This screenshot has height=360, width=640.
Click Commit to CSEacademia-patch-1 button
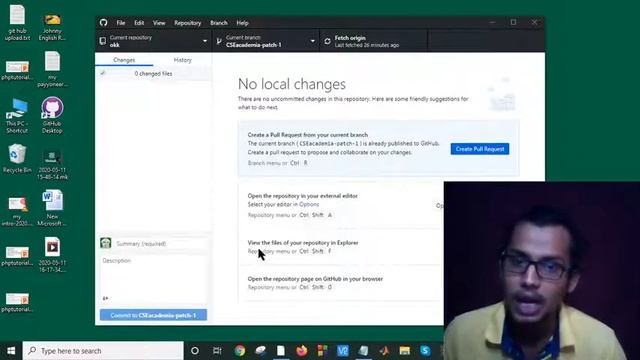click(x=153, y=315)
